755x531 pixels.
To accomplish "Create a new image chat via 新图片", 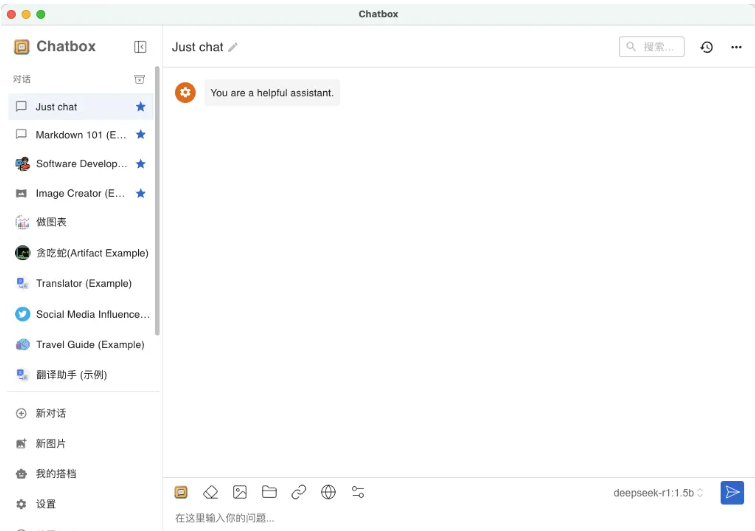I will (81, 443).
